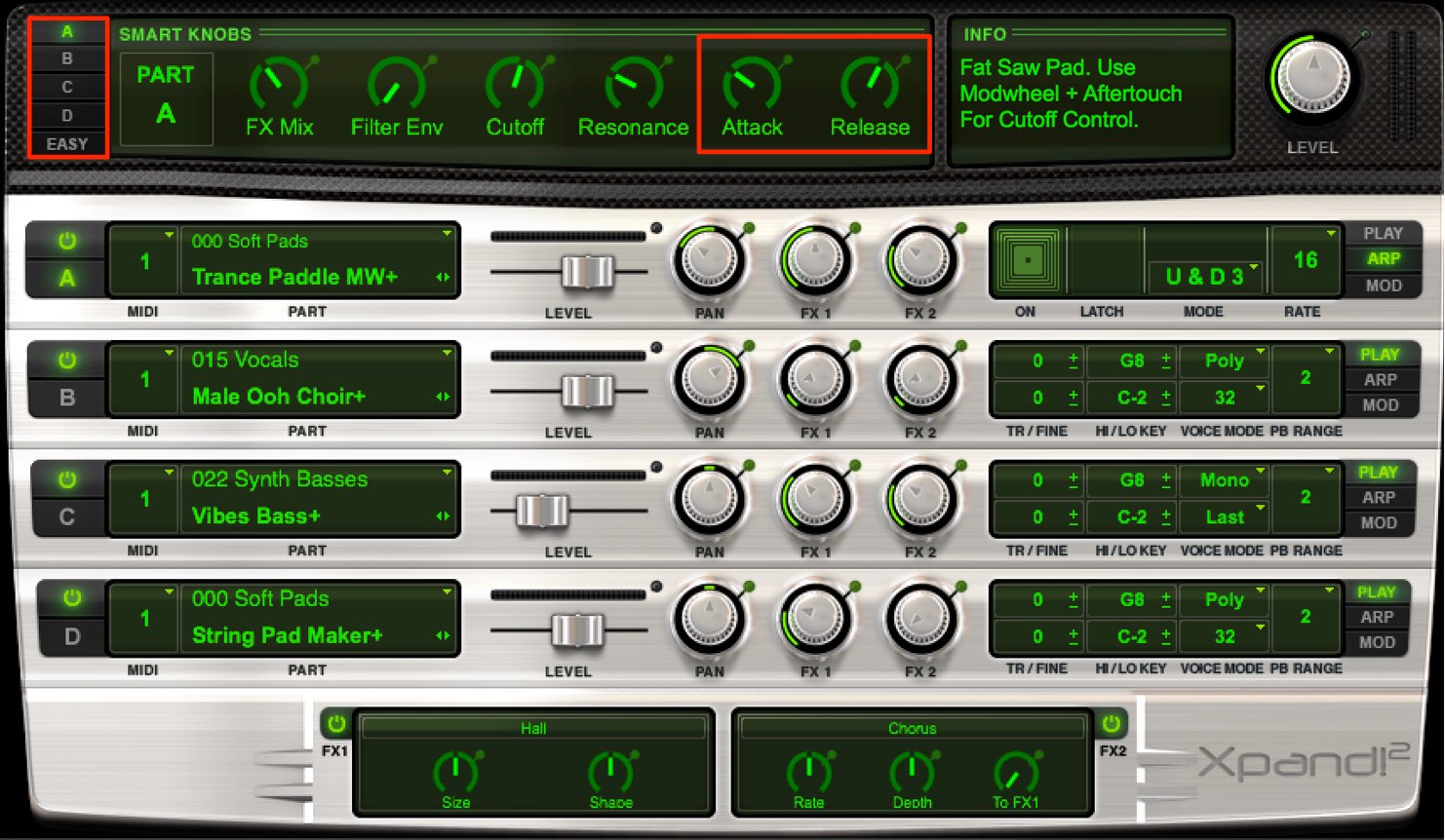Toggle FX2 power button
The width and height of the screenshot is (1445, 840).
pos(1111,724)
